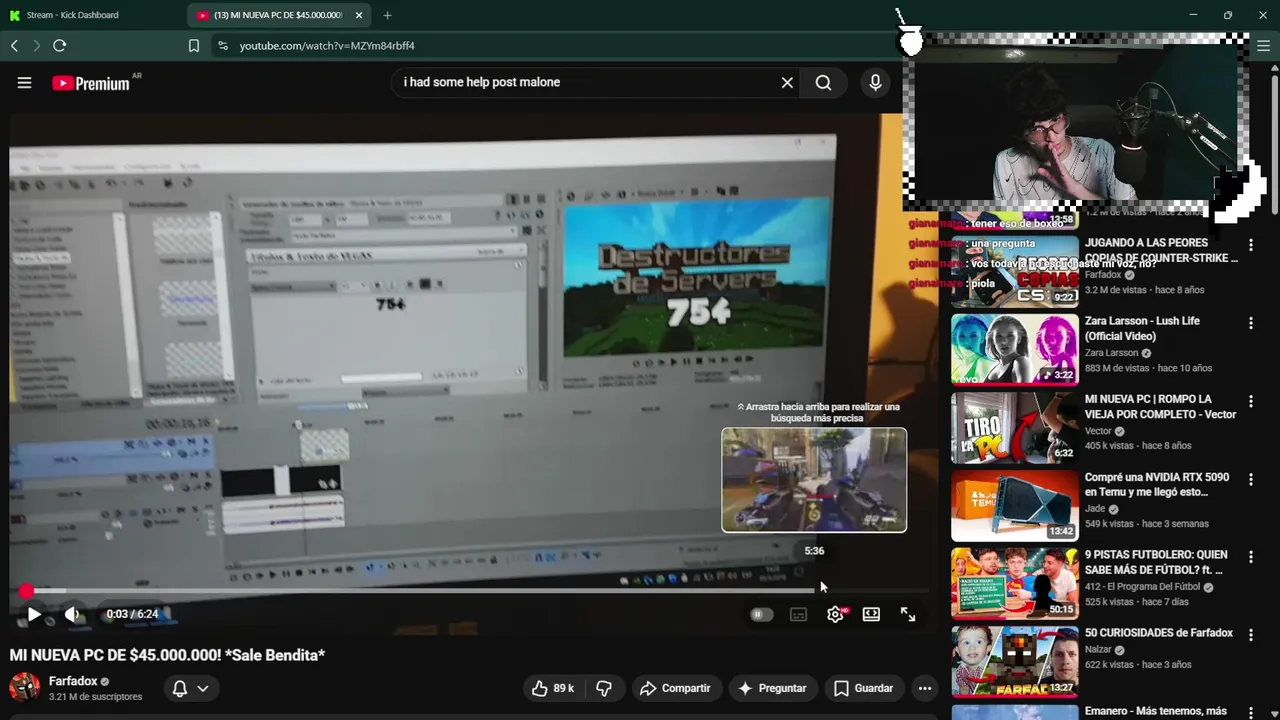1280x720 pixels.
Task: Open Zara Larsson - Lush Life title
Action: pyautogui.click(x=1142, y=328)
